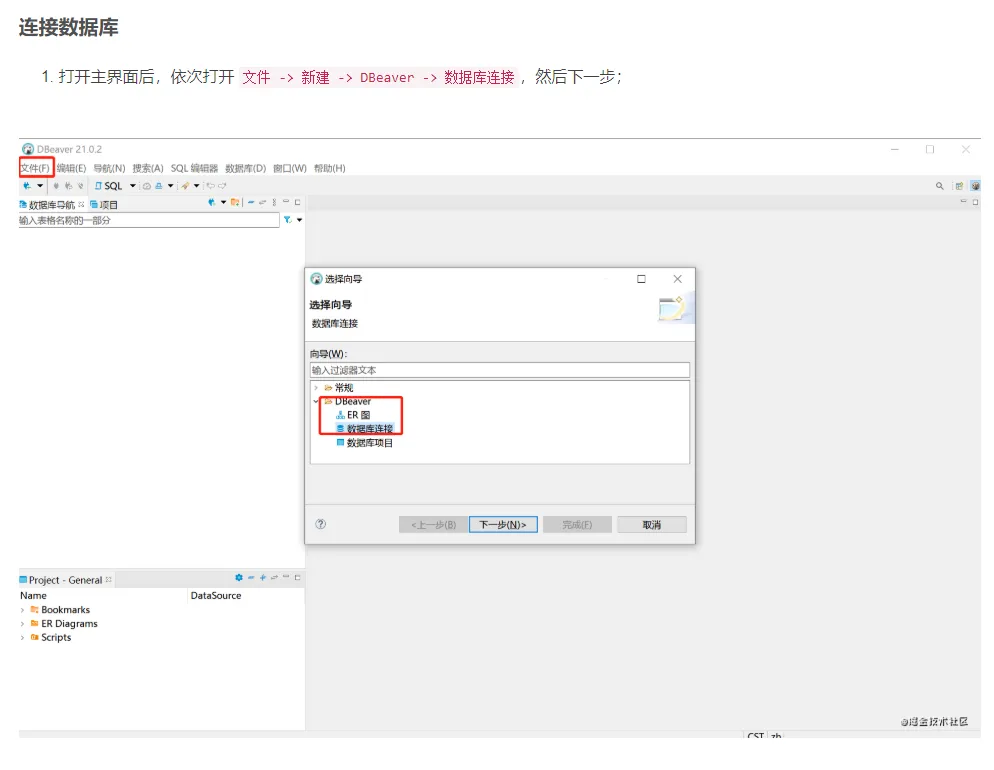Click Link with Editor icon in database navigator
The height and width of the screenshot is (770, 994).
pos(262,202)
